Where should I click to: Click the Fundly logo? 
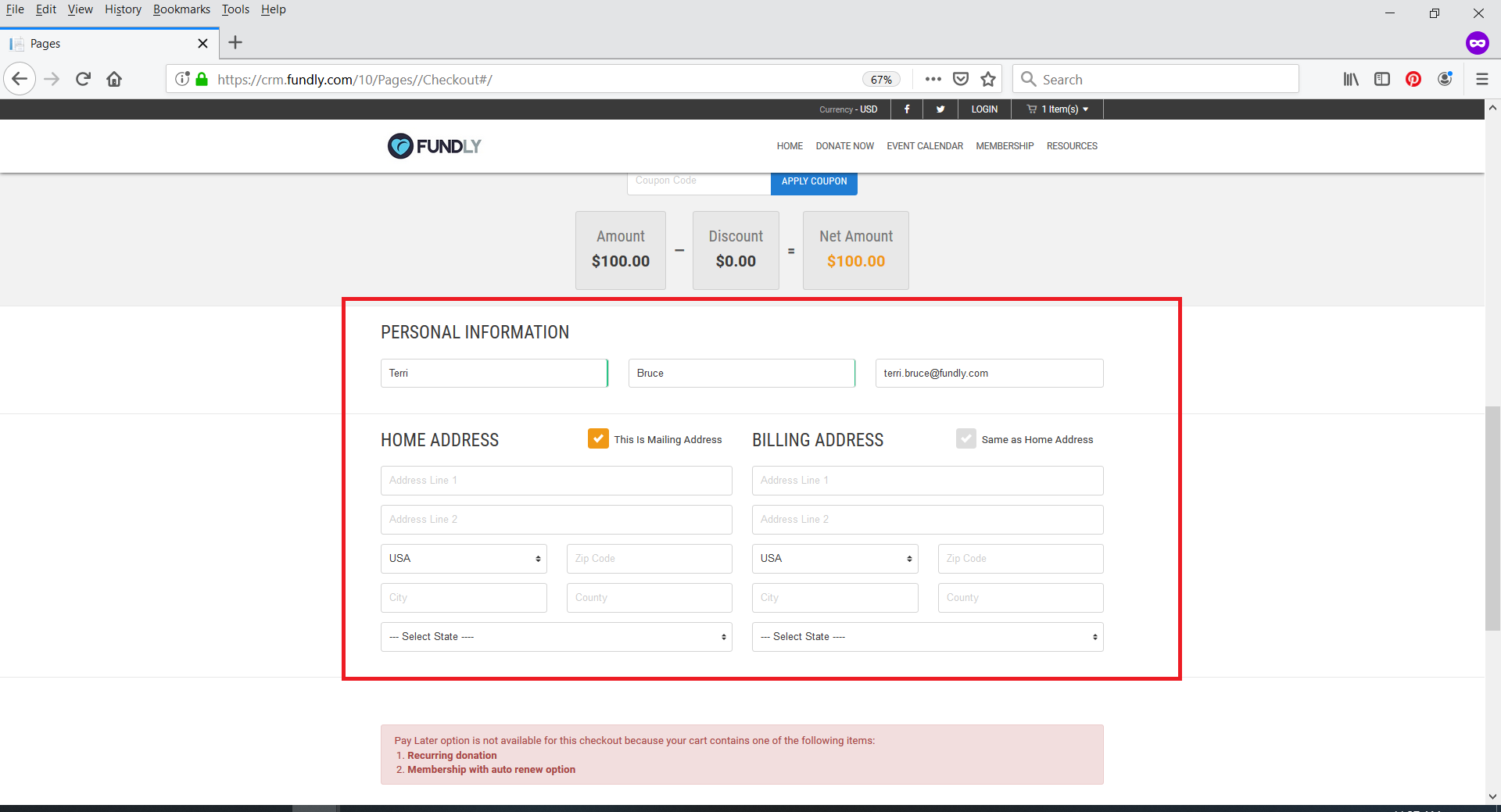(x=434, y=145)
